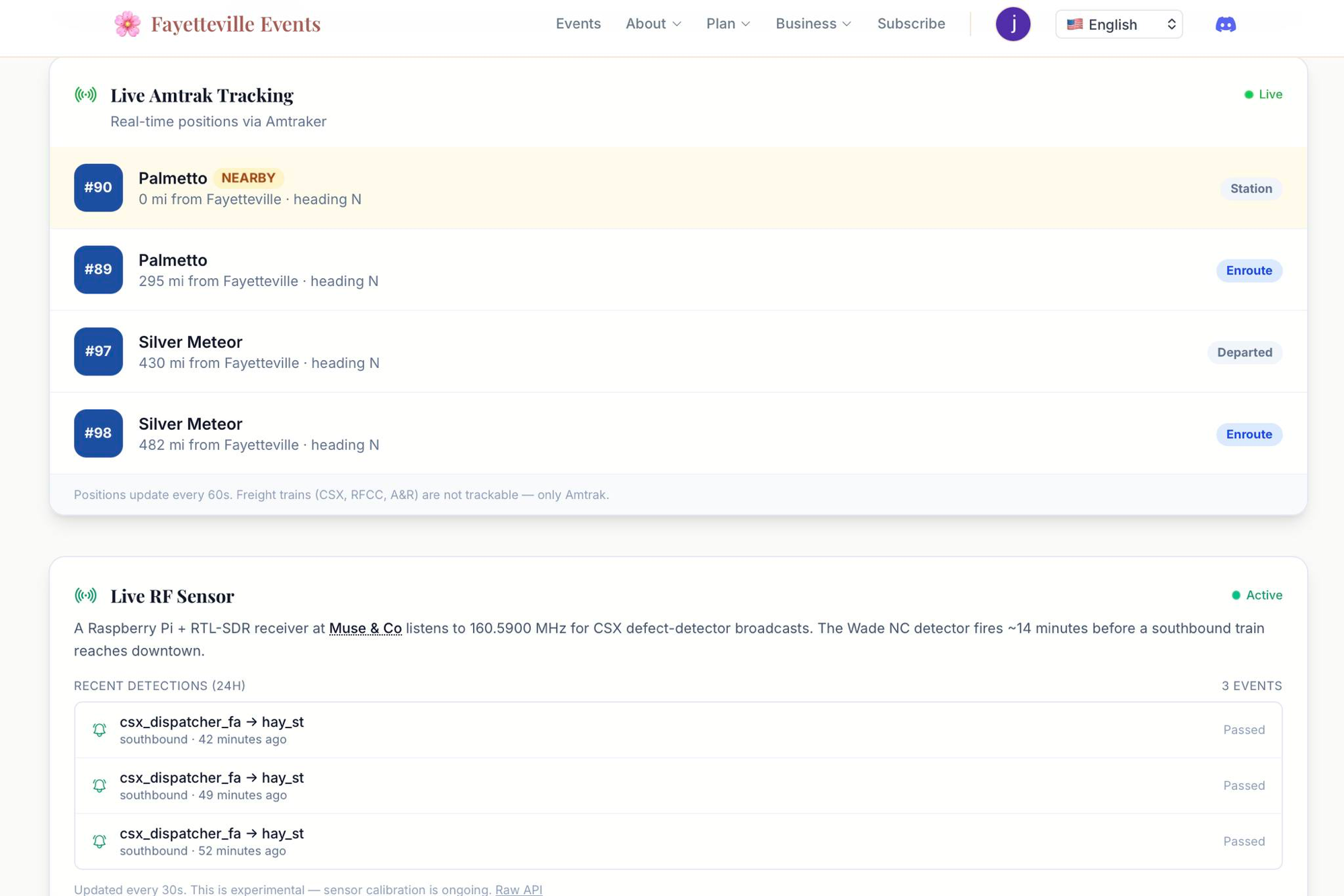Click '0 mi from Fayetteville · heading N'

(x=250, y=199)
